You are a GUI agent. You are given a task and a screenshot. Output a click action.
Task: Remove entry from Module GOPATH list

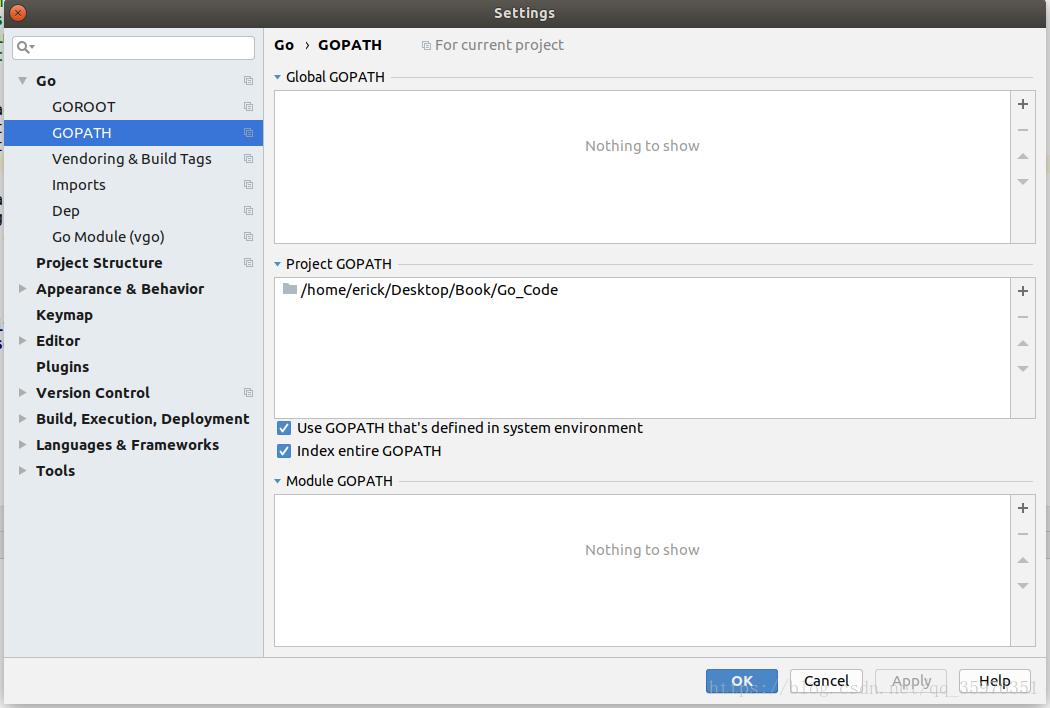pyautogui.click(x=1023, y=534)
